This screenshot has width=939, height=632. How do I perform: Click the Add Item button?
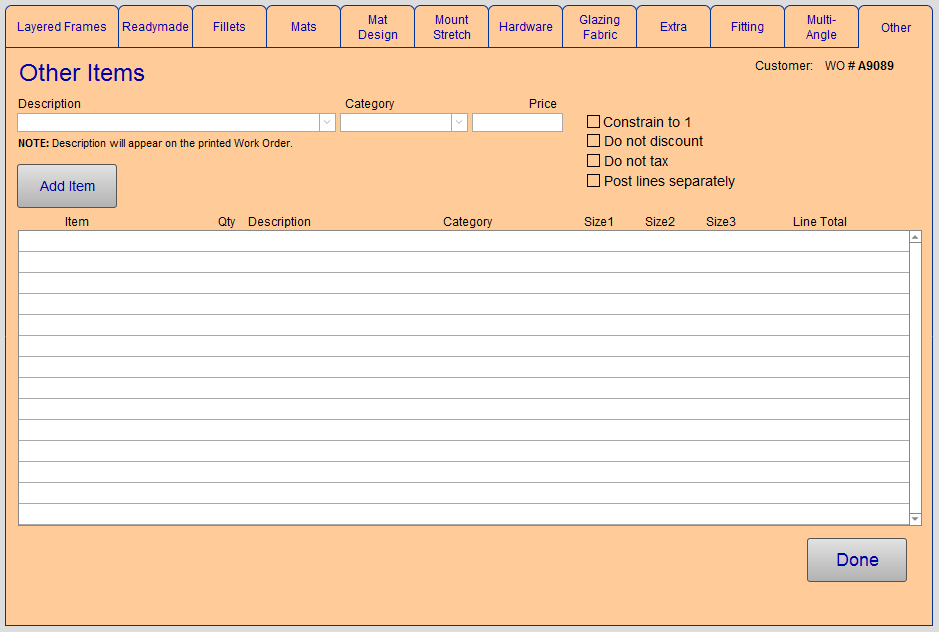coord(67,186)
